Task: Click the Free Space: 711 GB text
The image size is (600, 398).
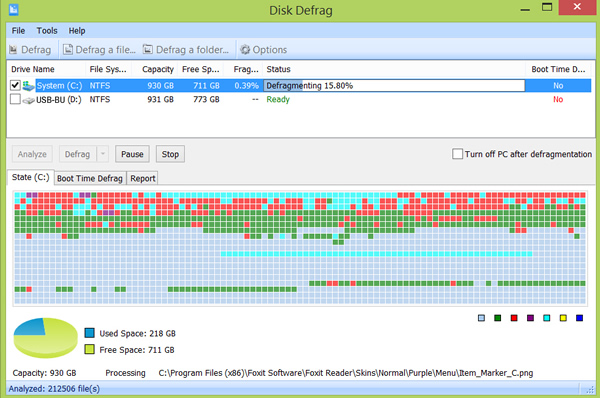Action: (137, 350)
